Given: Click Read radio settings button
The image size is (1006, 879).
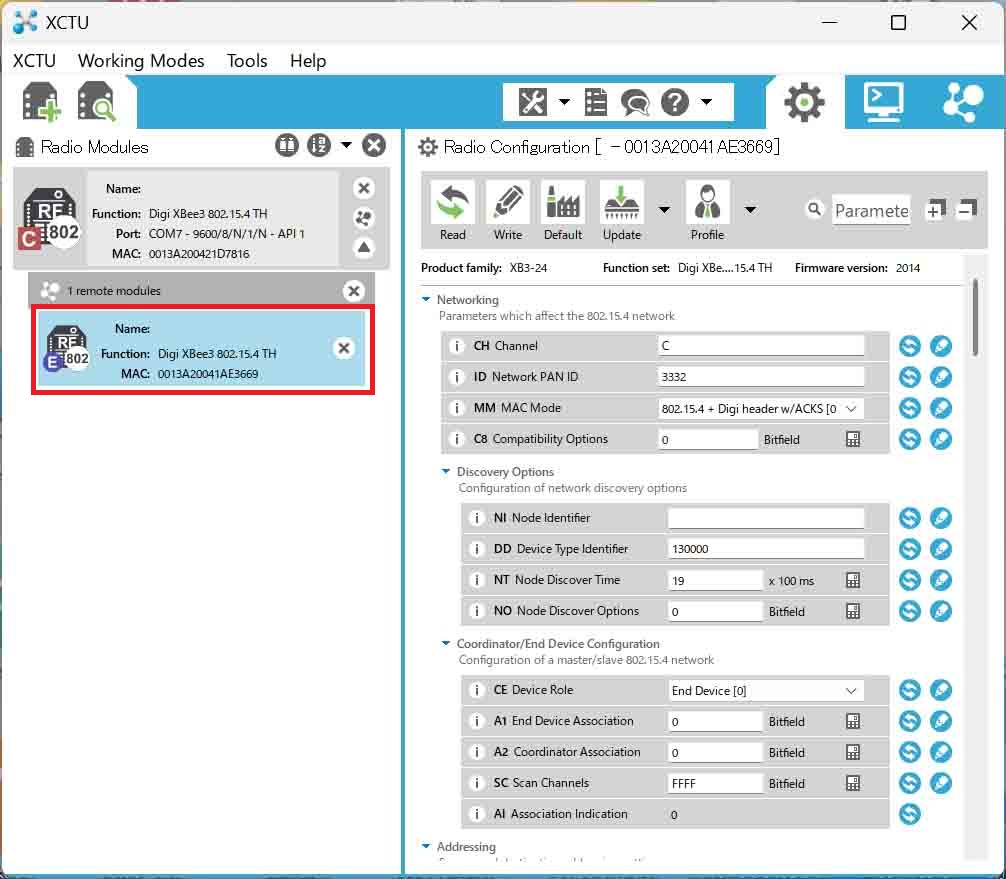Looking at the screenshot, I should coord(453,211).
